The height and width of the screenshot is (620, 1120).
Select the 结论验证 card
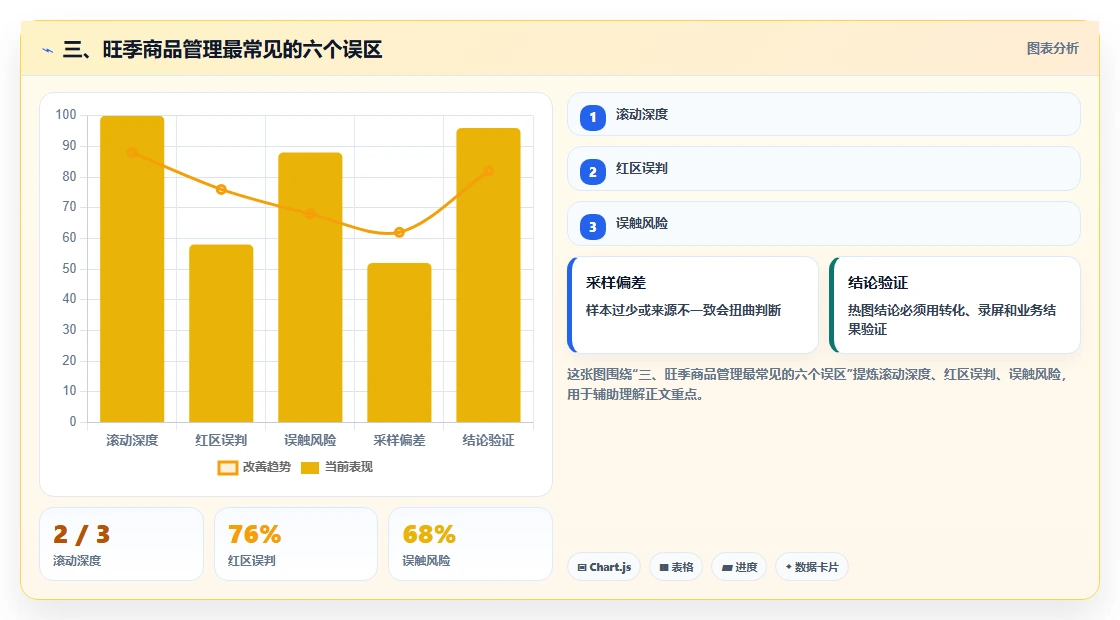[955, 305]
